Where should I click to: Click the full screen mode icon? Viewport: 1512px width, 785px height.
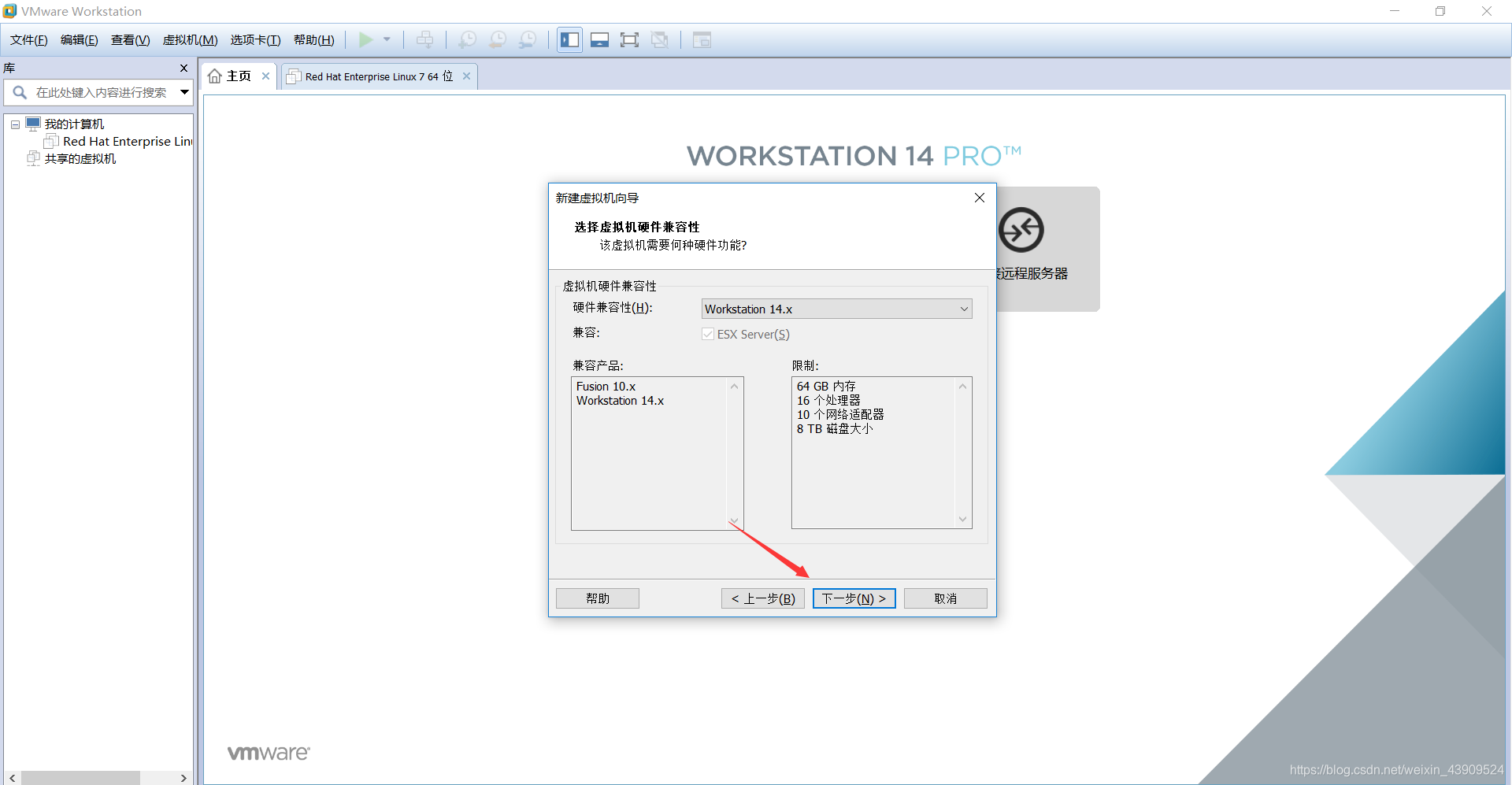click(x=629, y=39)
